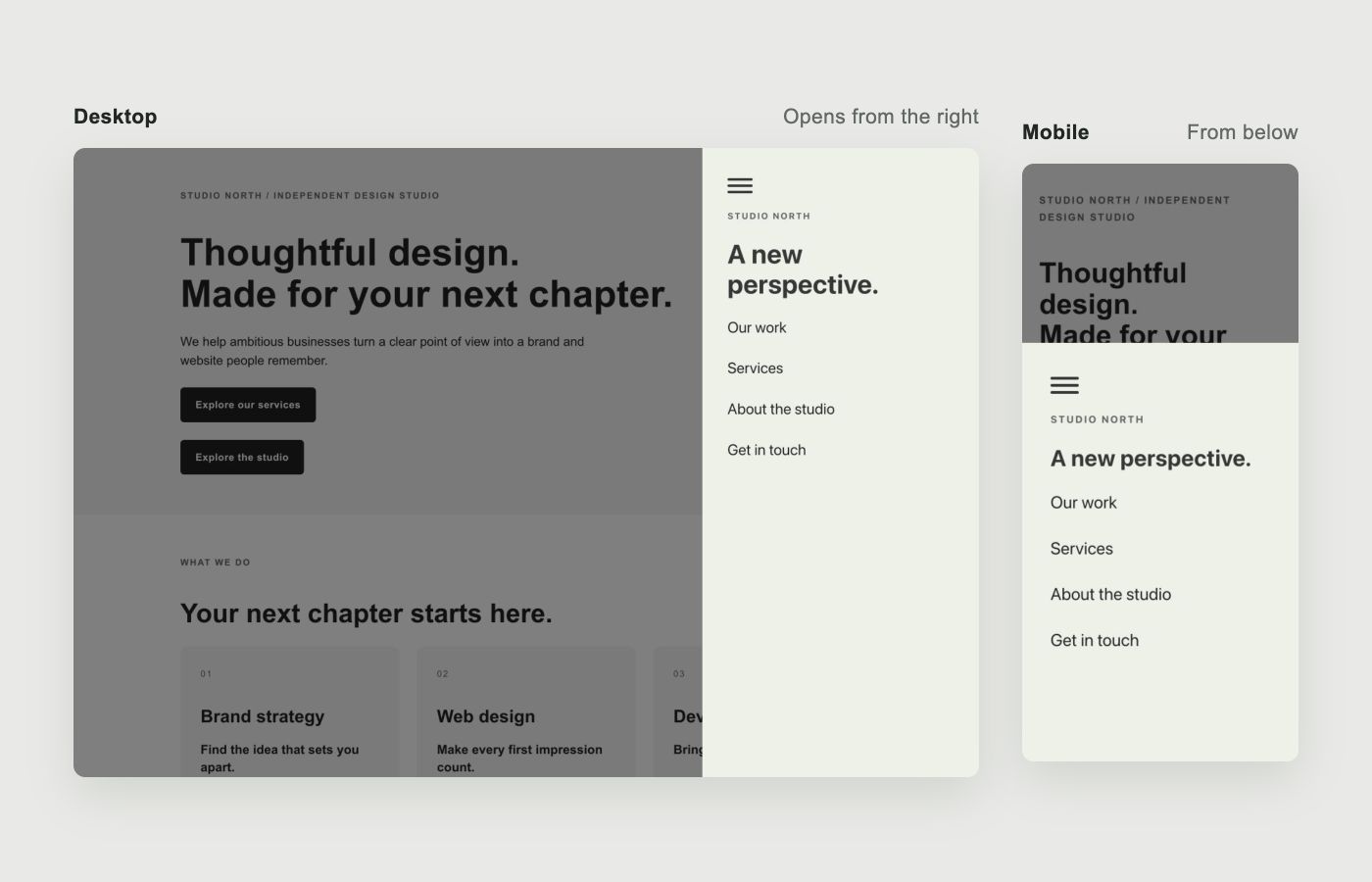The height and width of the screenshot is (882, 1372).
Task: Click the desktop 'STUDIO NORTH / INDEPENDENT DESIGN STUDIO' tagline
Action: (x=310, y=196)
